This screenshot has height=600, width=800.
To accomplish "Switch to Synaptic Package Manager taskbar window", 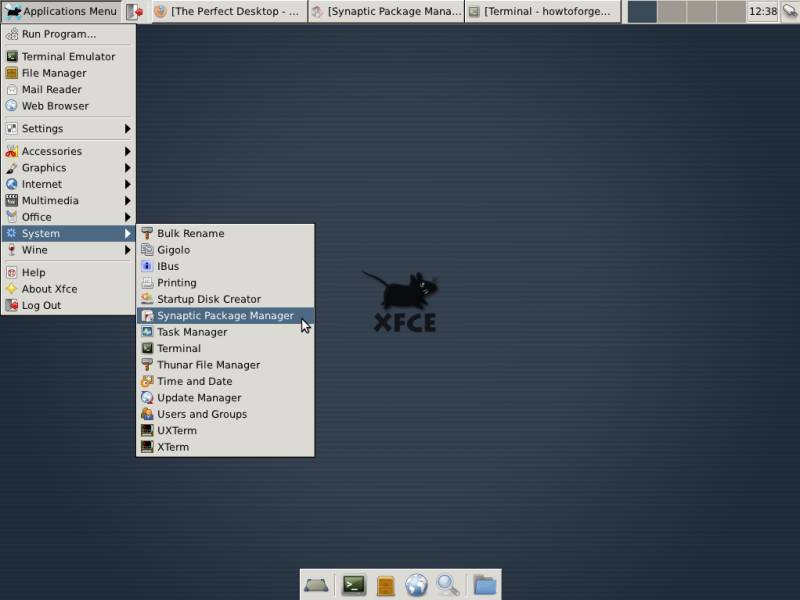I will 387,11.
